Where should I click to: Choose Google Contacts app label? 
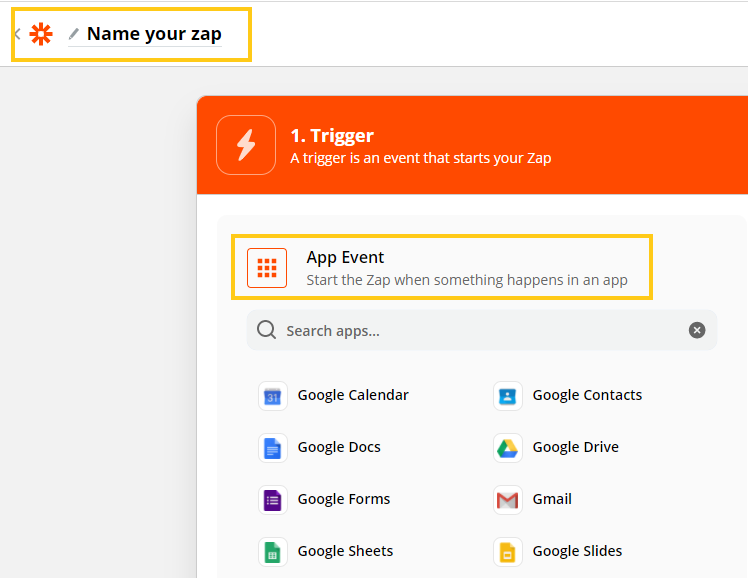(587, 395)
